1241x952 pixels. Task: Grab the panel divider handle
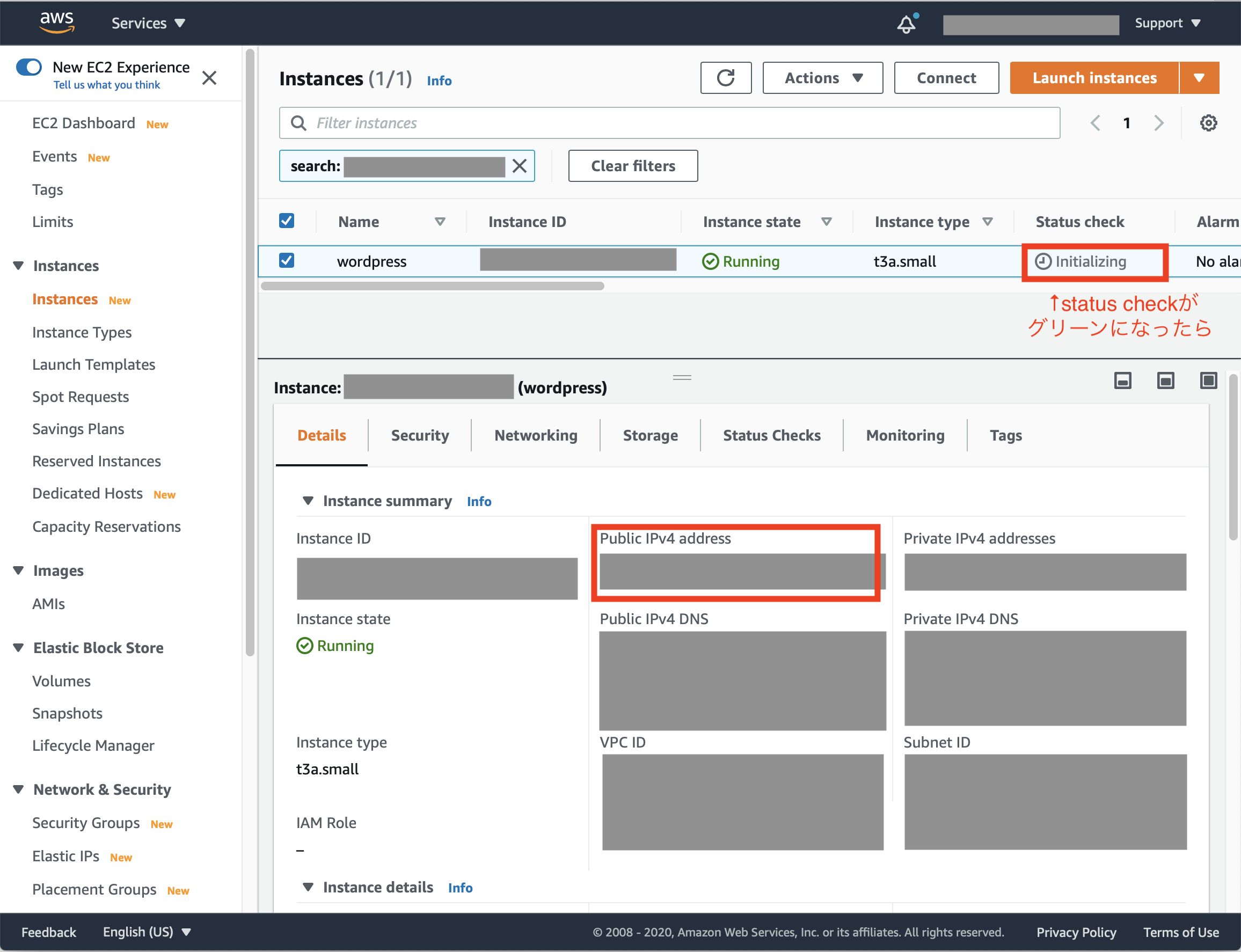(682, 377)
